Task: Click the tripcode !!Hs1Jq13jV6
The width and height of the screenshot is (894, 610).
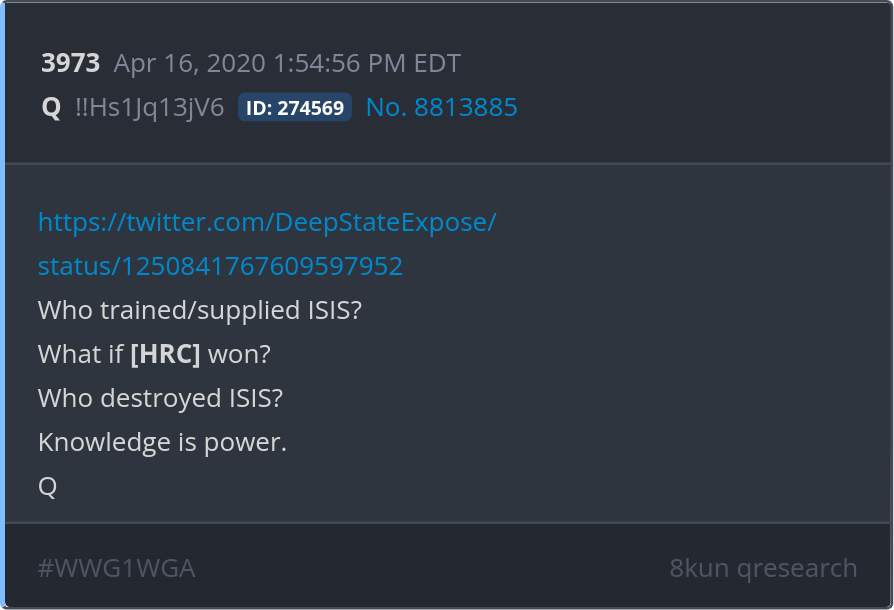Action: (149, 108)
